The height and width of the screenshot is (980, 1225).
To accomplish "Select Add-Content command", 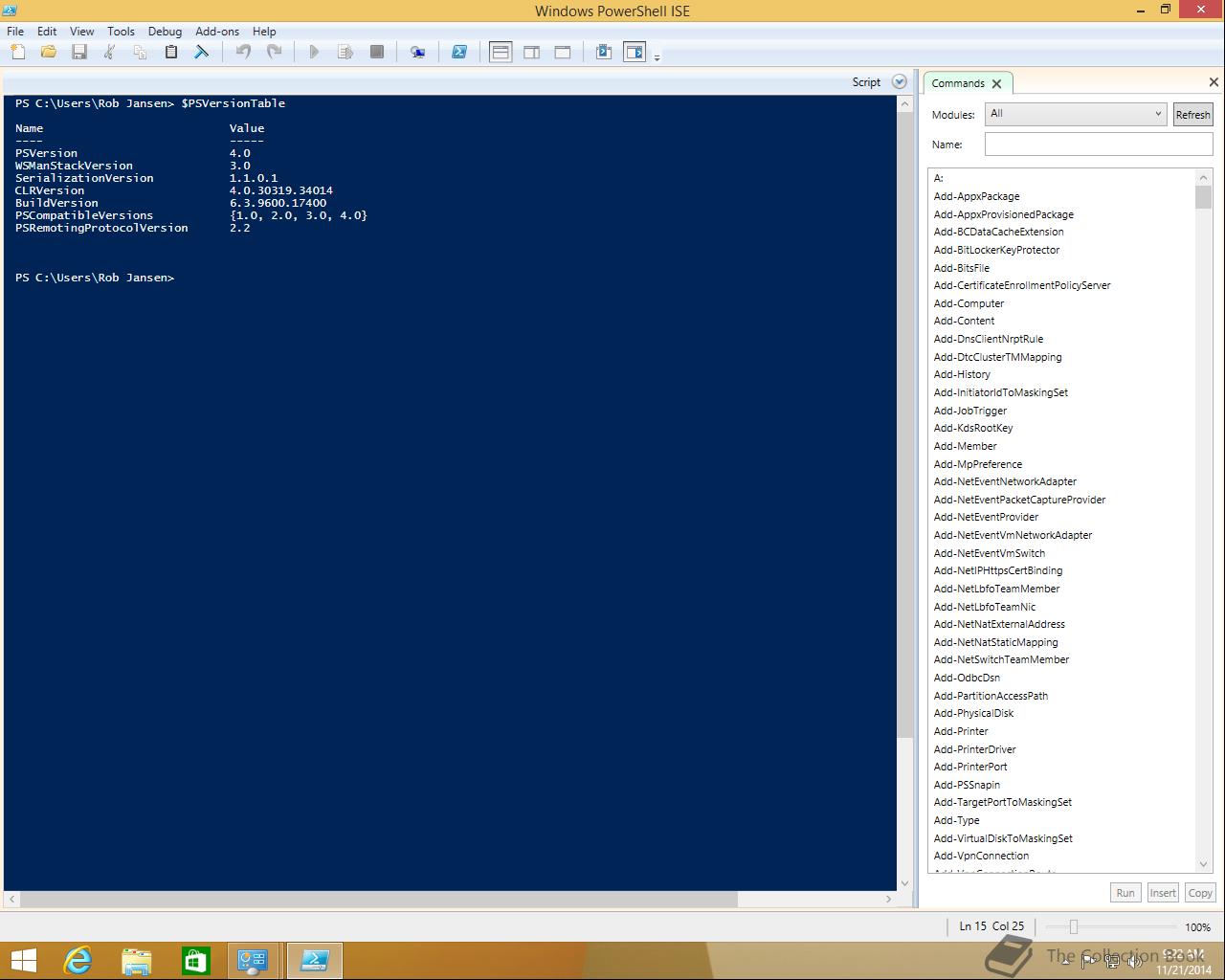I will [964, 321].
